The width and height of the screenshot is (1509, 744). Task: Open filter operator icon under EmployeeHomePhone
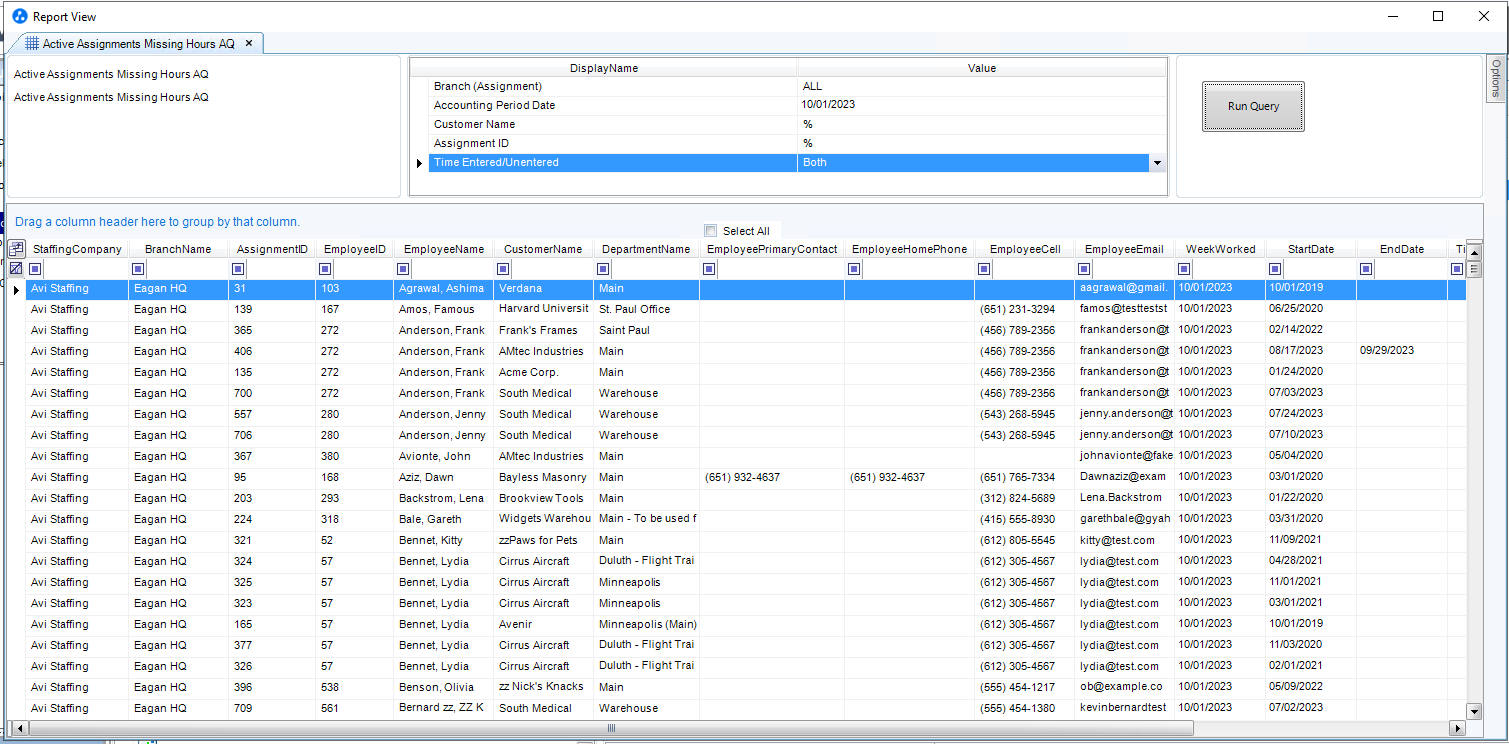click(x=854, y=269)
